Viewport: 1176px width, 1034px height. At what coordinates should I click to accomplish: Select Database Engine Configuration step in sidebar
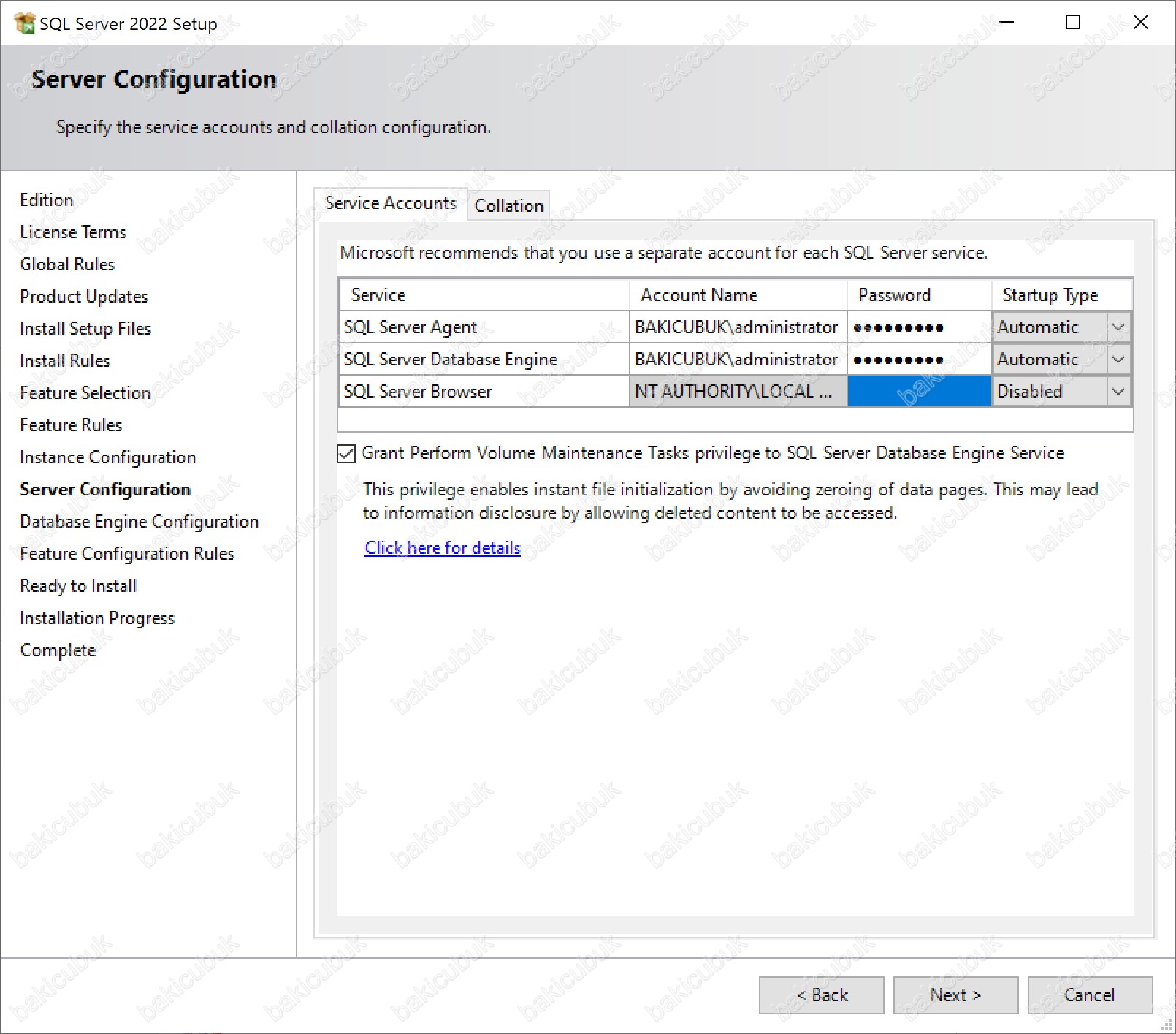(x=140, y=522)
